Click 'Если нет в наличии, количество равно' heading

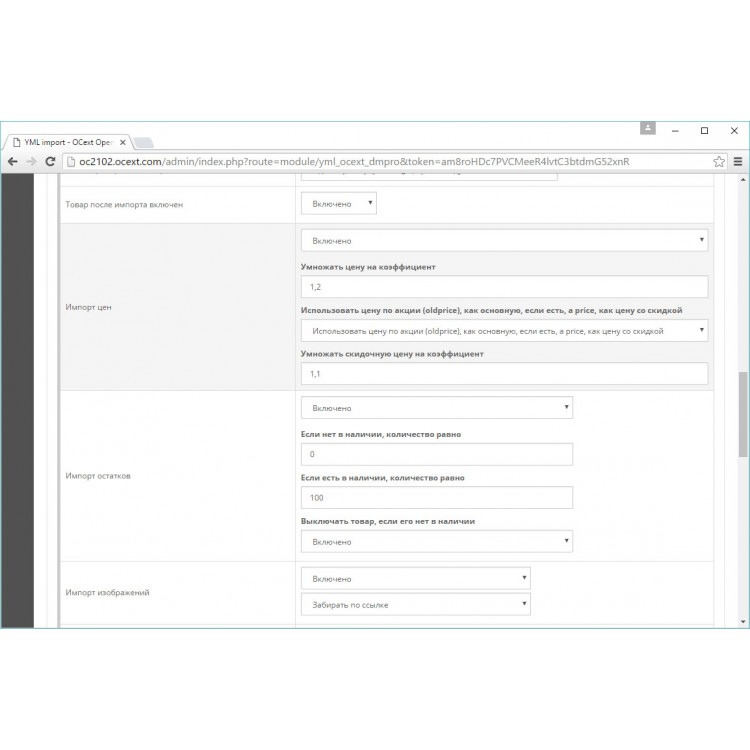pyautogui.click(x=381, y=434)
